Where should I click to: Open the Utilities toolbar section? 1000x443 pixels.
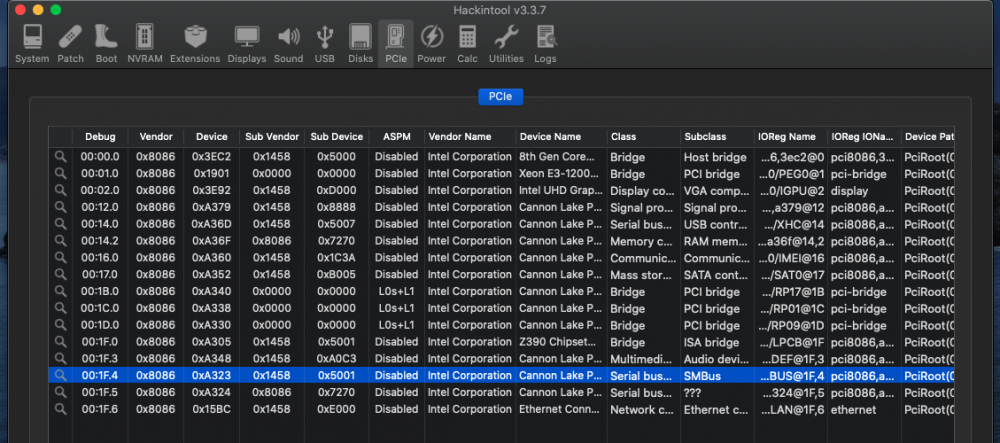[x=506, y=43]
